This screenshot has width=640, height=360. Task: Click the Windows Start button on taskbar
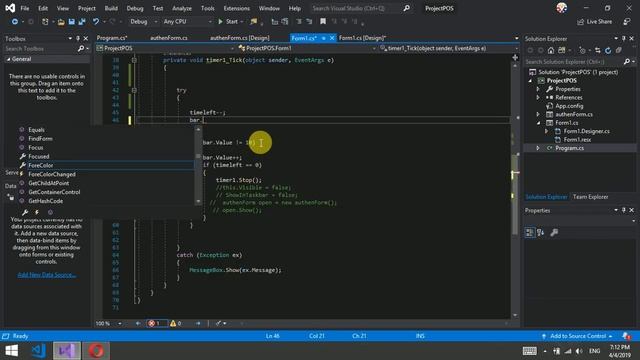pos(11,351)
